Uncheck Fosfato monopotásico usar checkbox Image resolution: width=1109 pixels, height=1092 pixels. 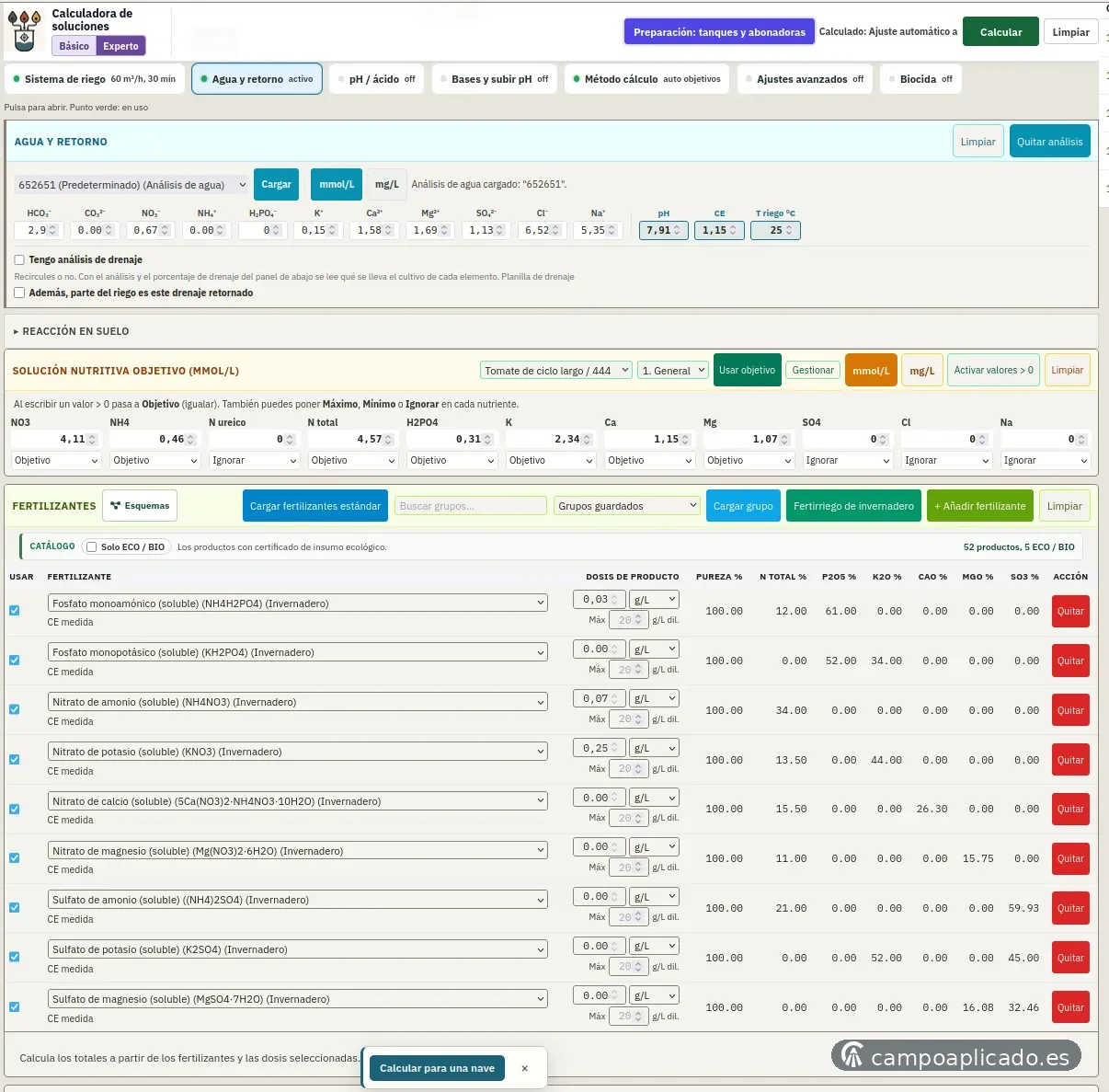tap(15, 661)
